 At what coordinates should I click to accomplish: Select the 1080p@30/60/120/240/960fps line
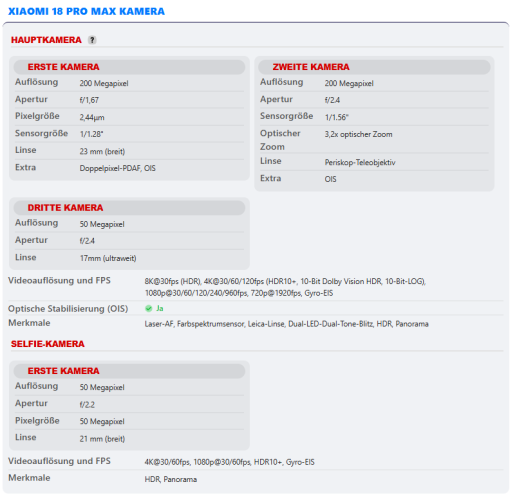[x=239, y=293]
